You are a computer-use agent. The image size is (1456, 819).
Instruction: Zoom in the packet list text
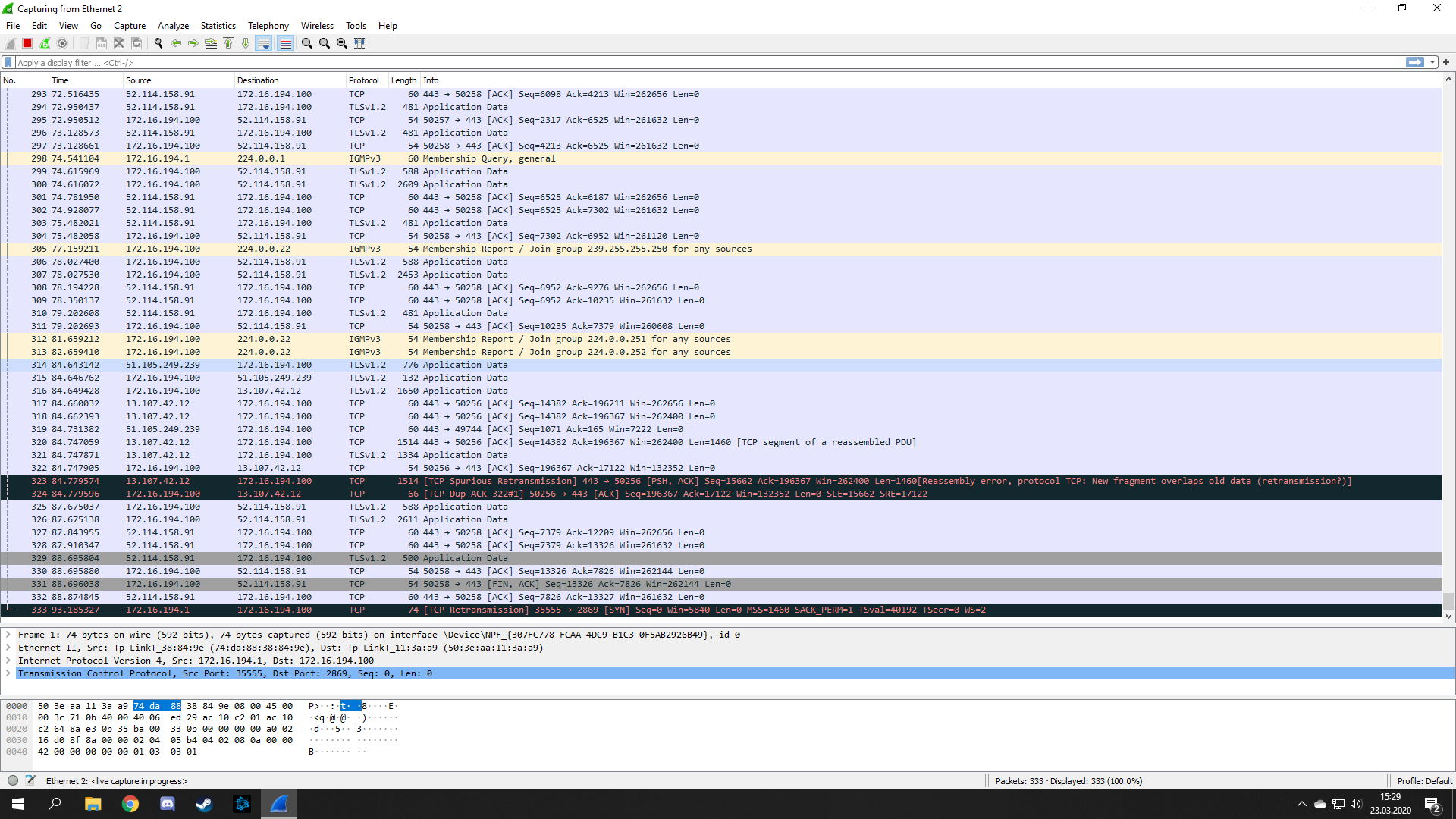point(307,43)
